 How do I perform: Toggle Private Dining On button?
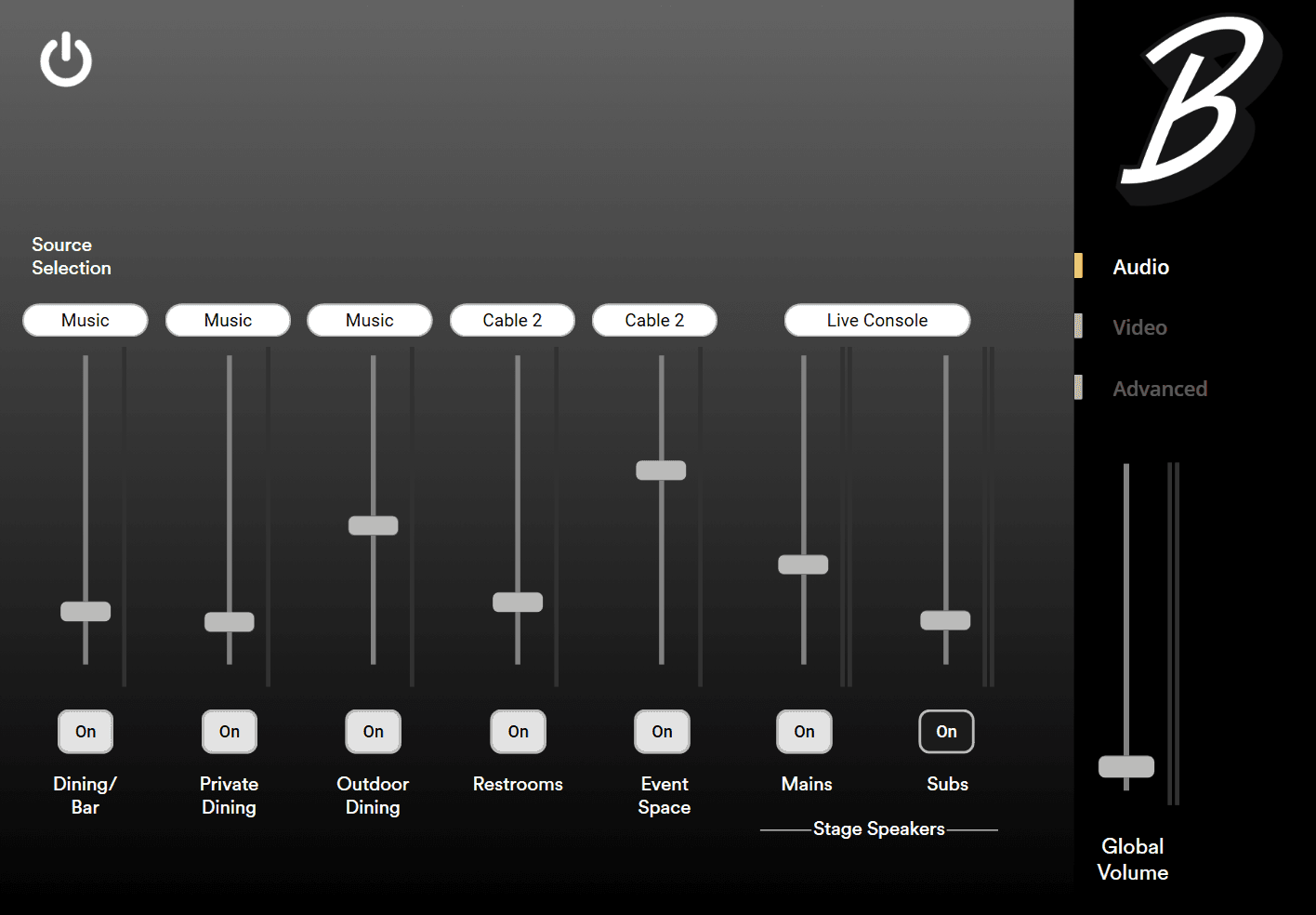(x=230, y=732)
